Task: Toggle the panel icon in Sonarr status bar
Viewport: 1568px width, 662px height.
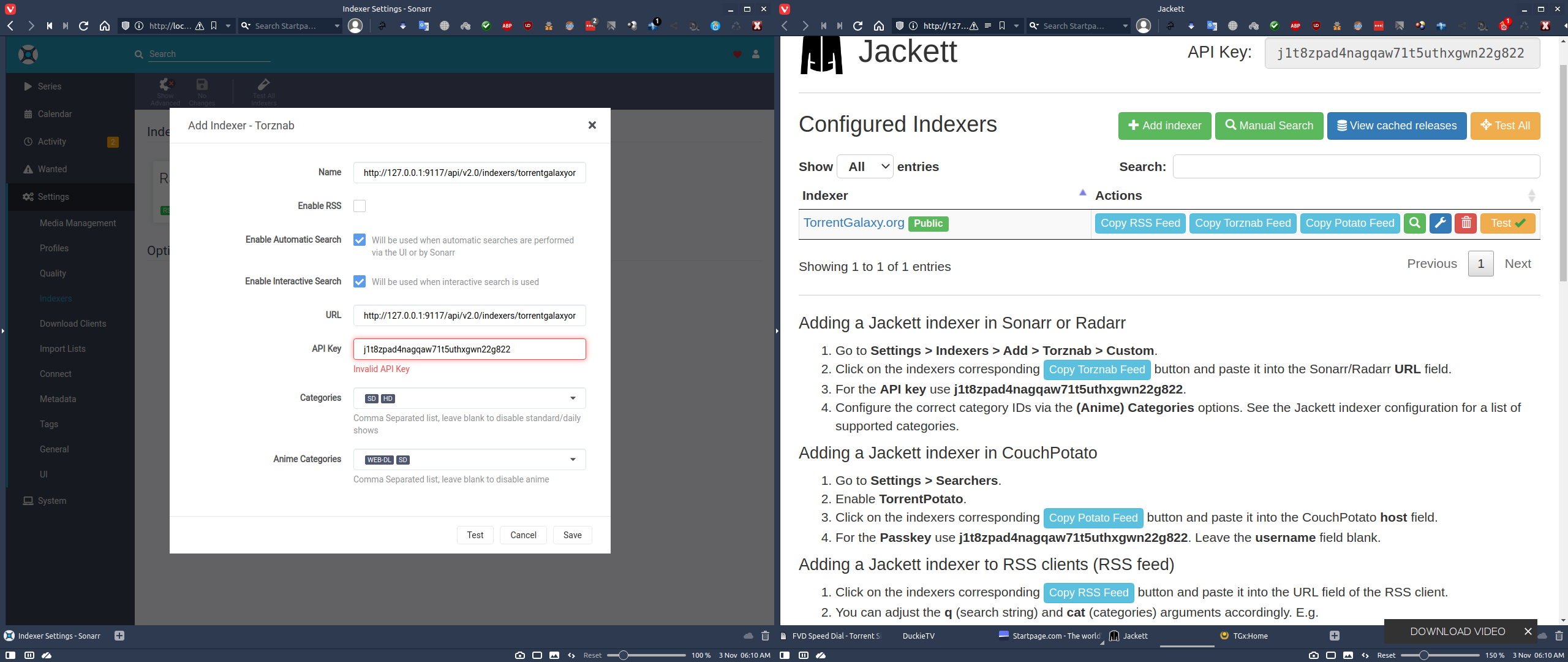Action: pyautogui.click(x=10, y=655)
